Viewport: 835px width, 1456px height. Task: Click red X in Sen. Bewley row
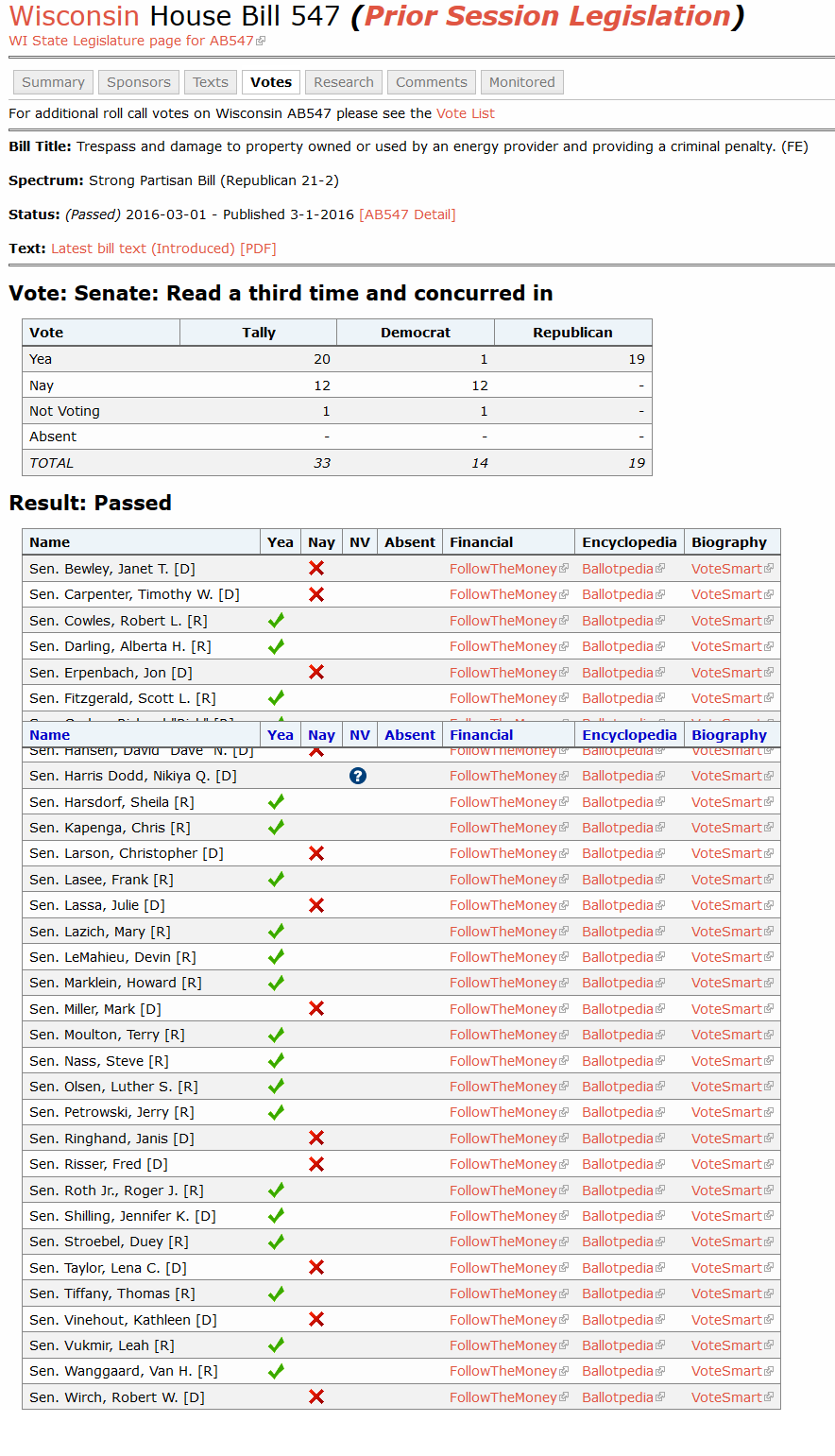316,569
